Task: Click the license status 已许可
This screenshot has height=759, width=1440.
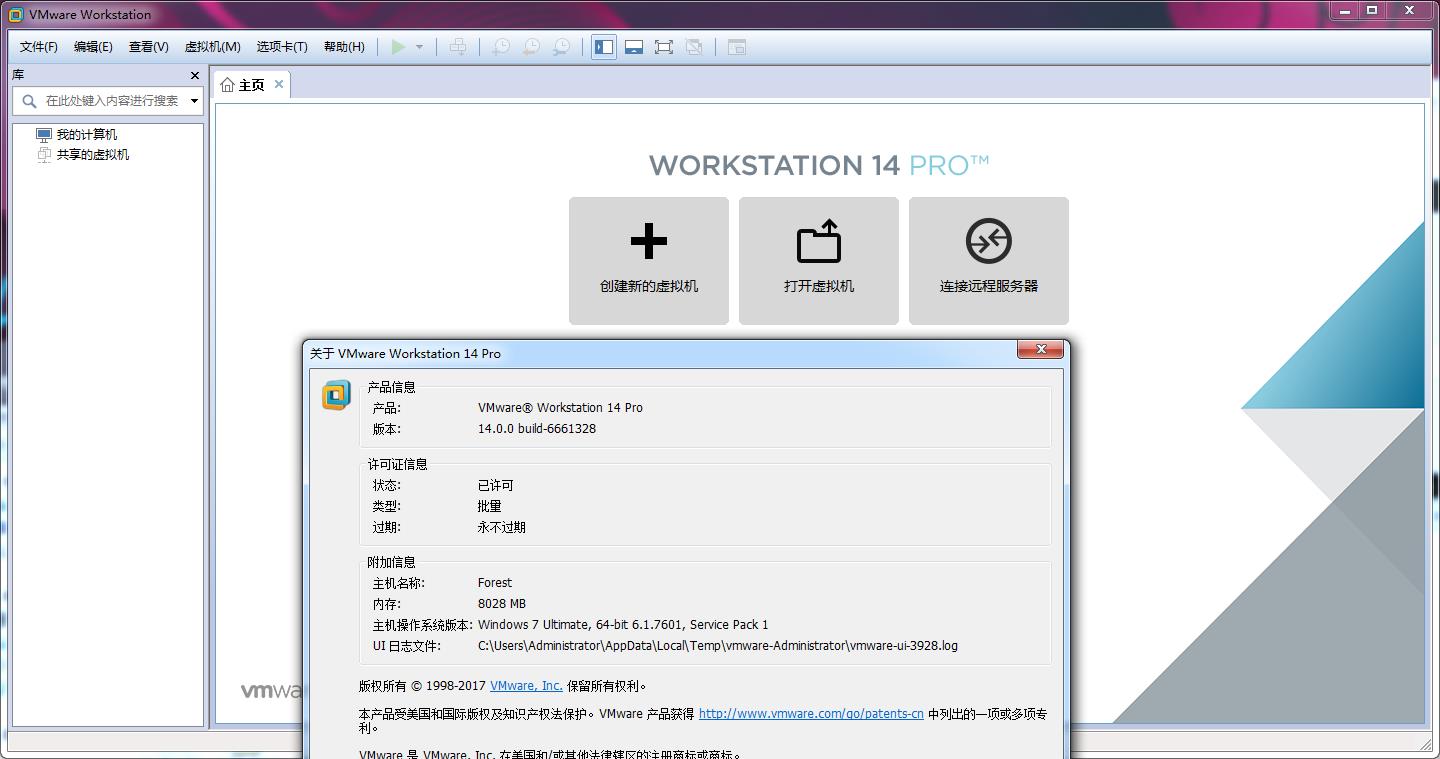Action: click(x=495, y=486)
